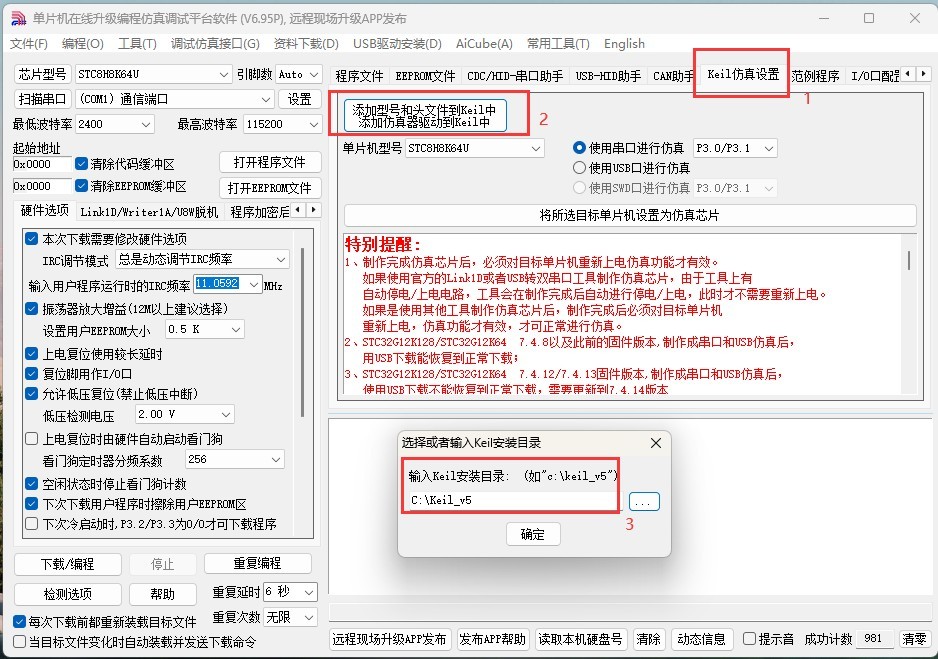Switch to USB-HID助手 tab

pyautogui.click(x=608, y=76)
